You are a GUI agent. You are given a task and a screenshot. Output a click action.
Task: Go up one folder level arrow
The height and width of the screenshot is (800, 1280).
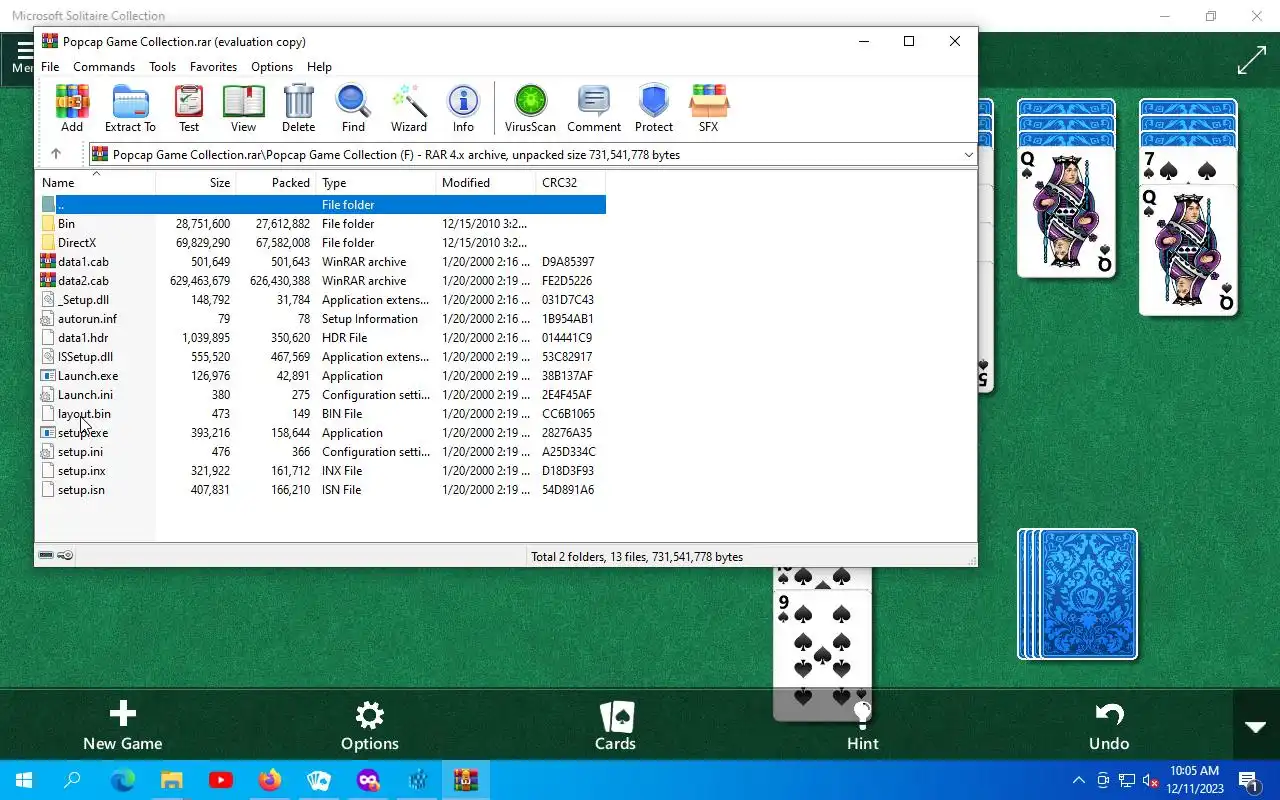click(x=56, y=154)
